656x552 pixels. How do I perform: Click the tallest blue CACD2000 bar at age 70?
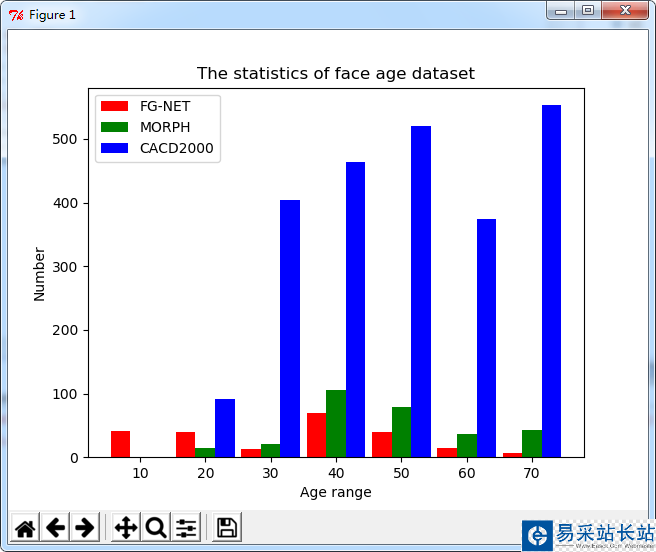(551, 281)
